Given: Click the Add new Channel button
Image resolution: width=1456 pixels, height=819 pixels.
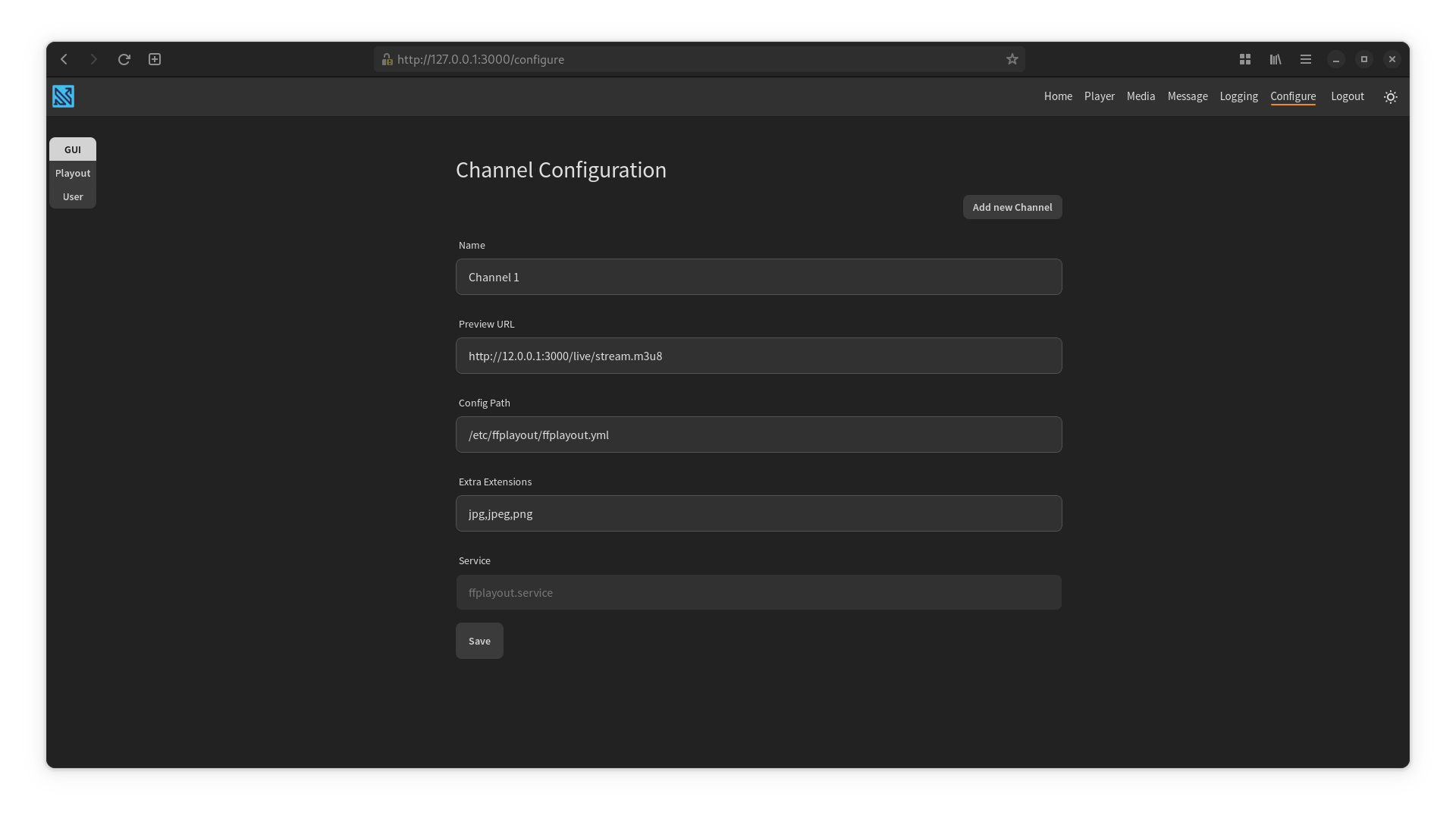Looking at the screenshot, I should (1012, 207).
